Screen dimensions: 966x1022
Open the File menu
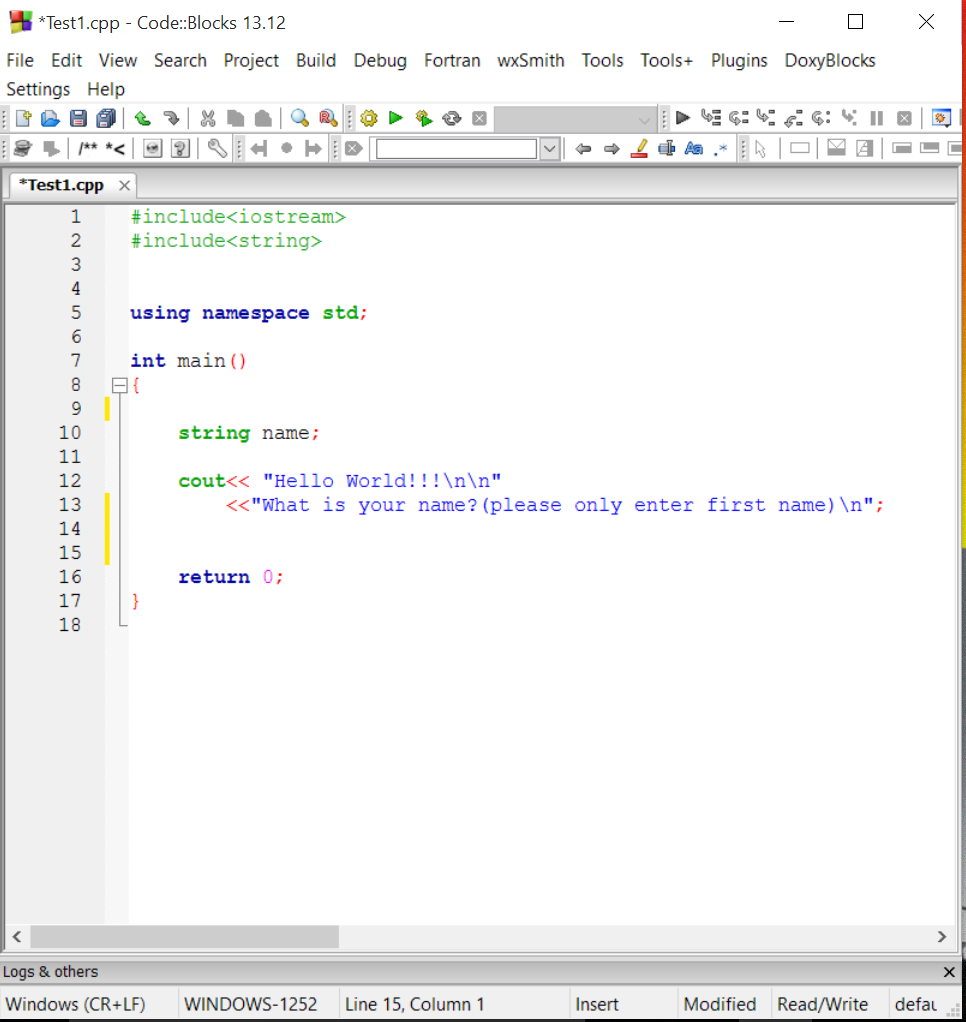coord(20,61)
